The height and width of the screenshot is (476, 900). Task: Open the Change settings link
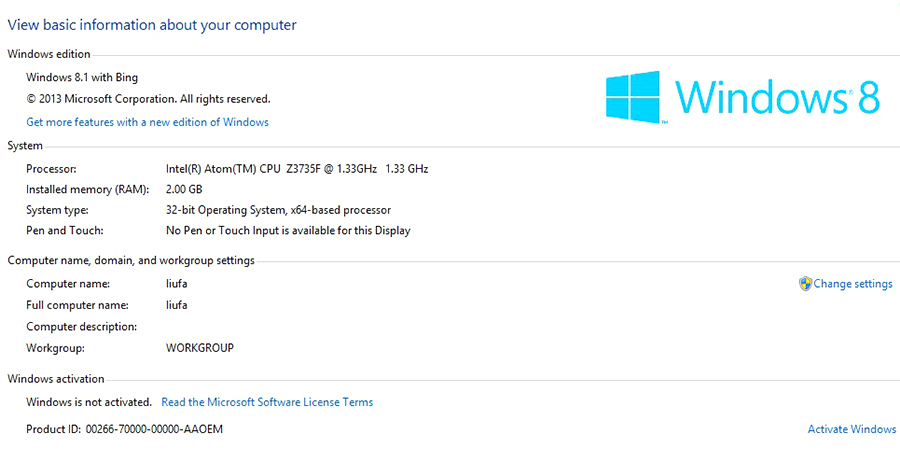pyautogui.click(x=852, y=284)
